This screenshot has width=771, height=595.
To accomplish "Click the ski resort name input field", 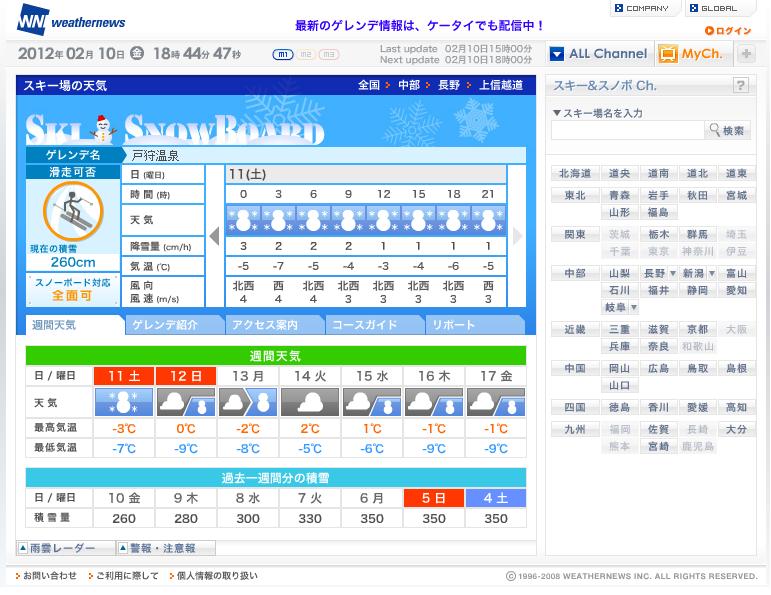I will [x=627, y=130].
